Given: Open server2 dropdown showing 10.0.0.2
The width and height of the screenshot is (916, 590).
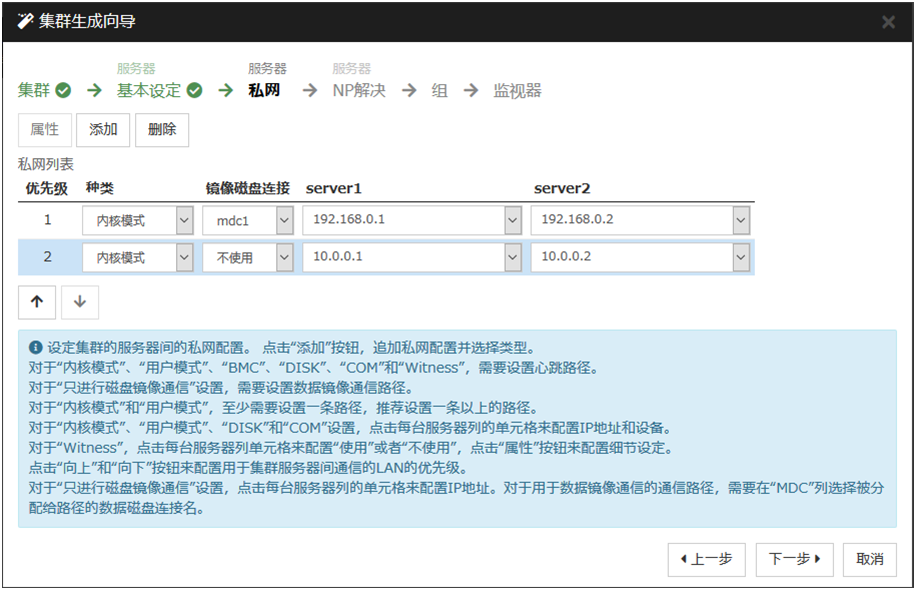Looking at the screenshot, I should coord(740,258).
